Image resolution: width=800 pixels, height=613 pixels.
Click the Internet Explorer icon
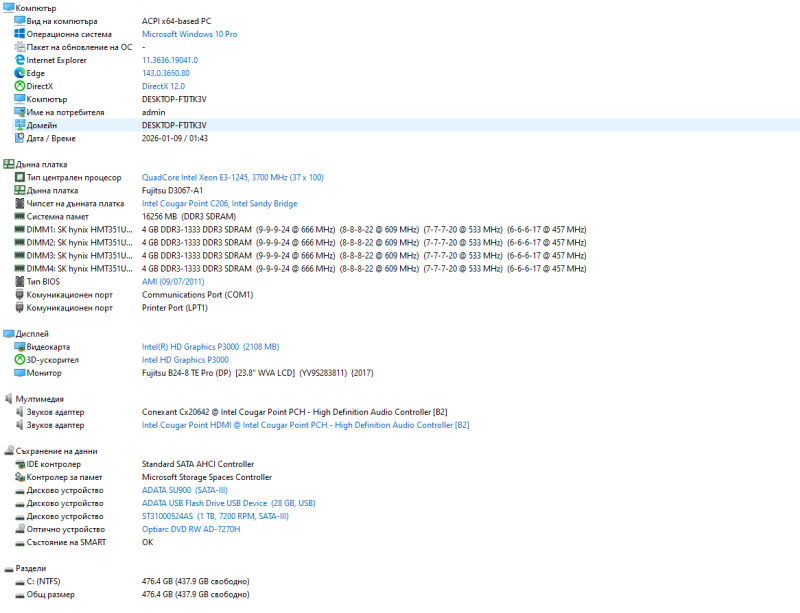click(19, 60)
